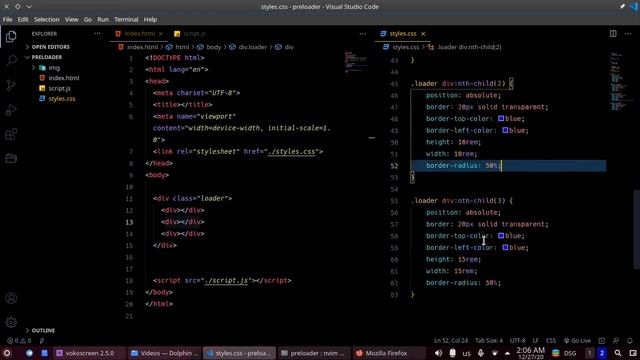The height and width of the screenshot is (360, 640).
Task: Select styles.css in the explorer
Action: [62, 99]
